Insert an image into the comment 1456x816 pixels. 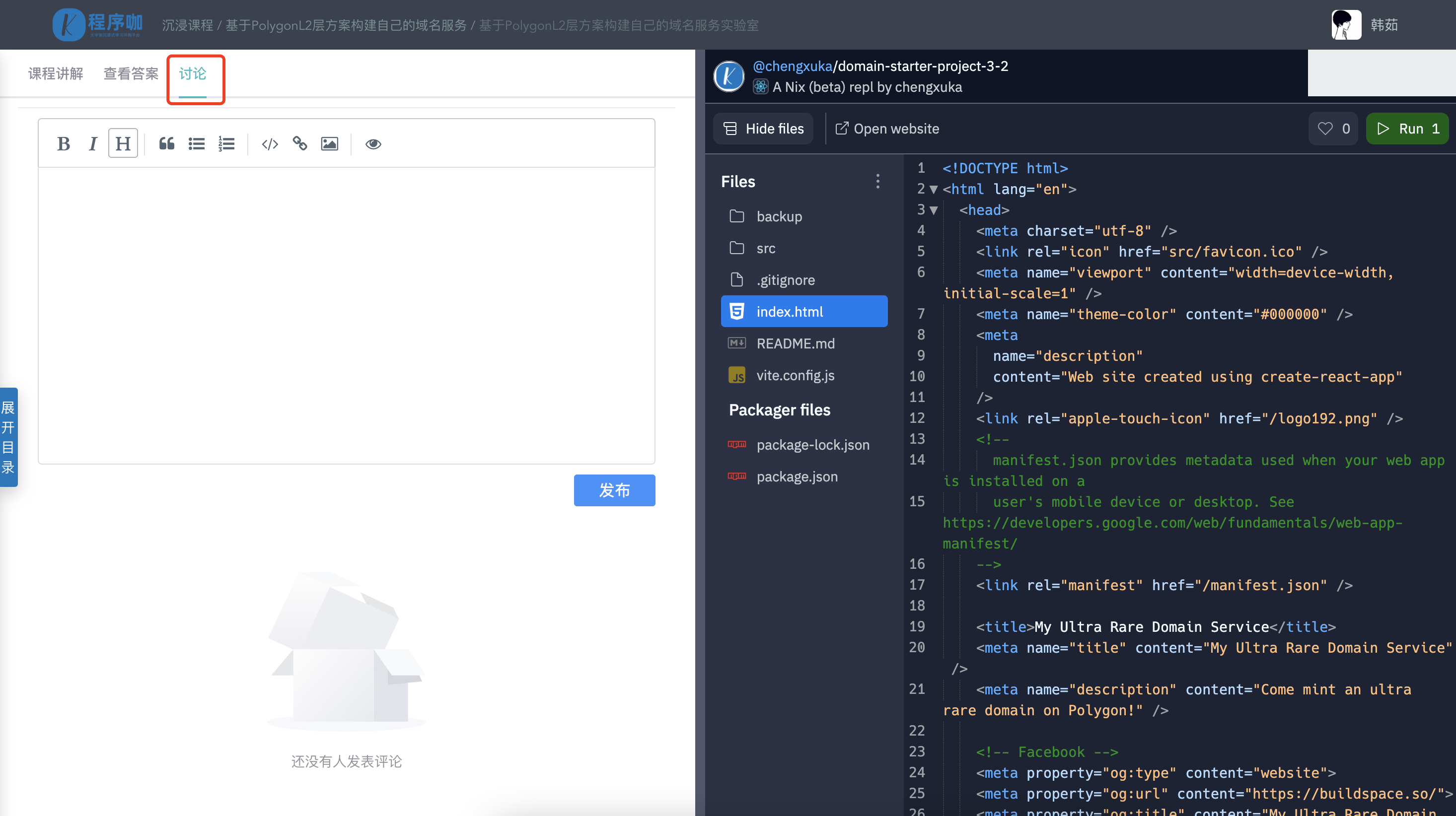coord(330,144)
